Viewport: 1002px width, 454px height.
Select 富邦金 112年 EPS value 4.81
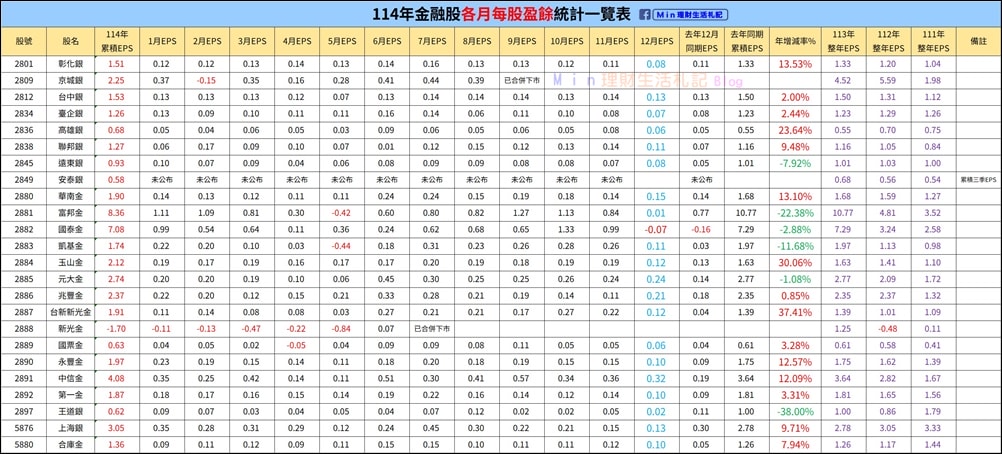(x=888, y=213)
